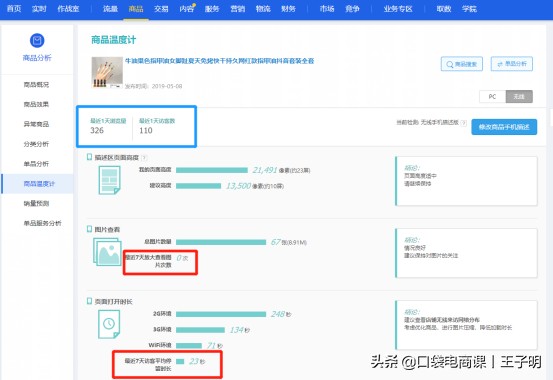The width and height of the screenshot is (553, 380).
Task: Click the 修改商品手机描述 button
Action: click(x=504, y=127)
